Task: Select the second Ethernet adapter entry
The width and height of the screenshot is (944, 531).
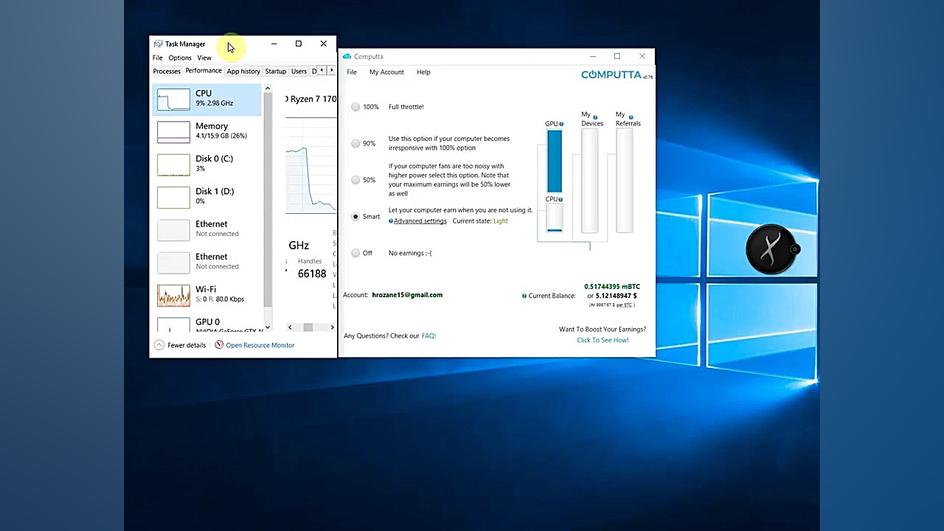Action: (x=207, y=261)
